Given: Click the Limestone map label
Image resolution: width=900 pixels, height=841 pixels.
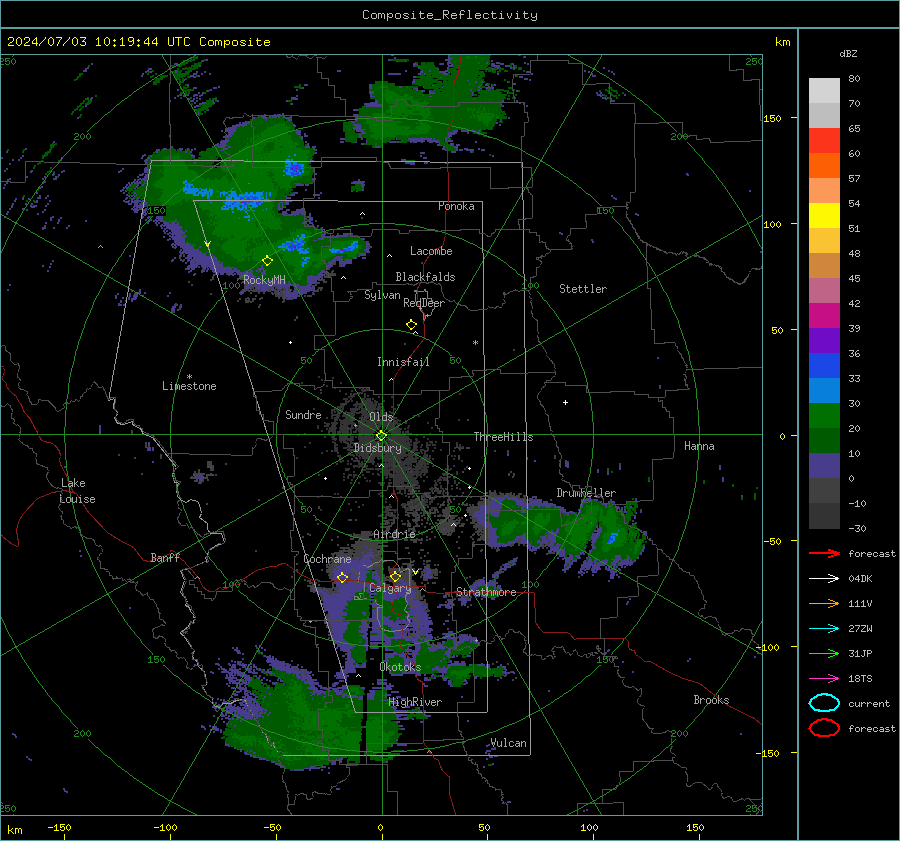Looking at the screenshot, I should coord(189,386).
